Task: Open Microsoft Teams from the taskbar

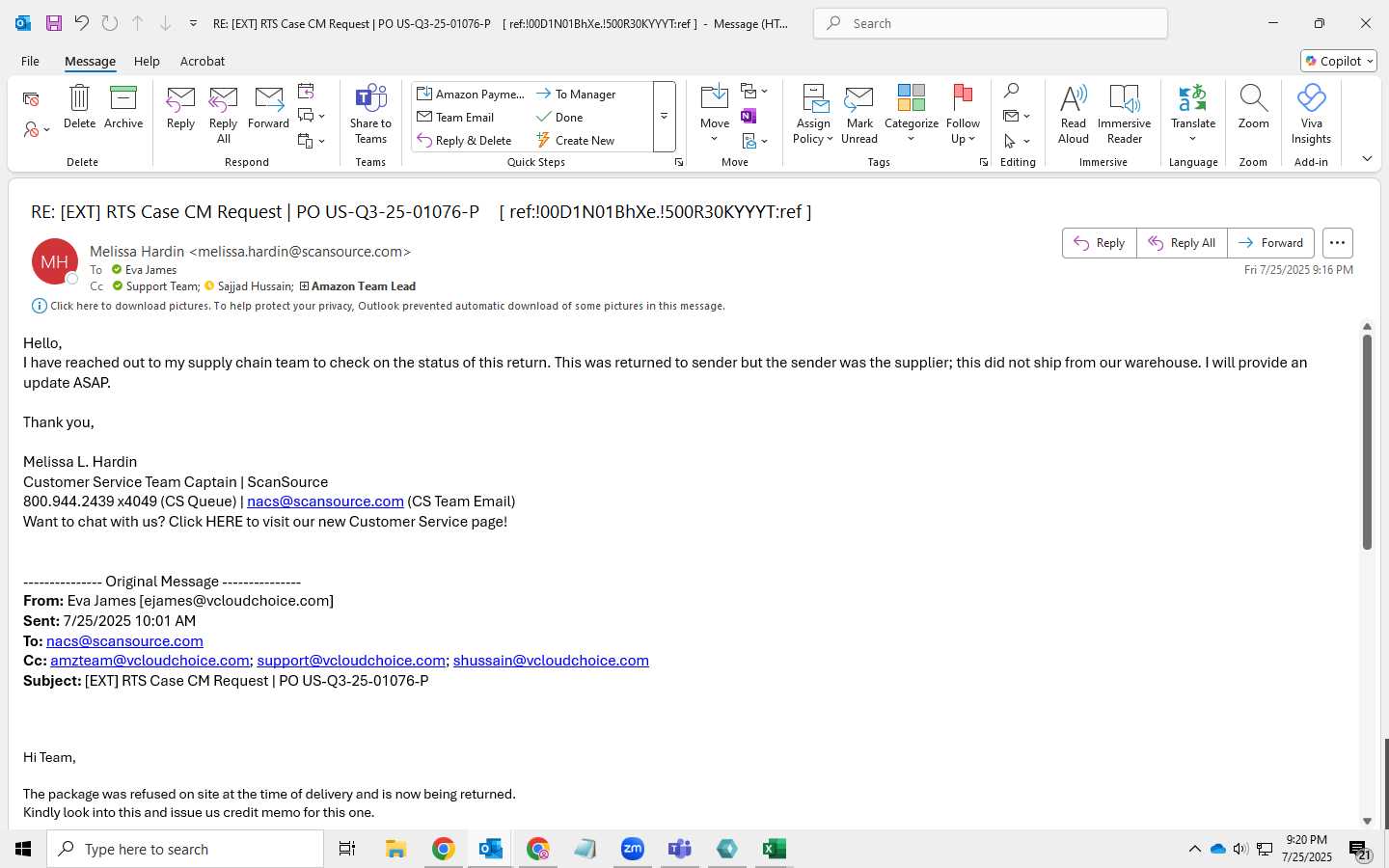Action: click(x=679, y=849)
